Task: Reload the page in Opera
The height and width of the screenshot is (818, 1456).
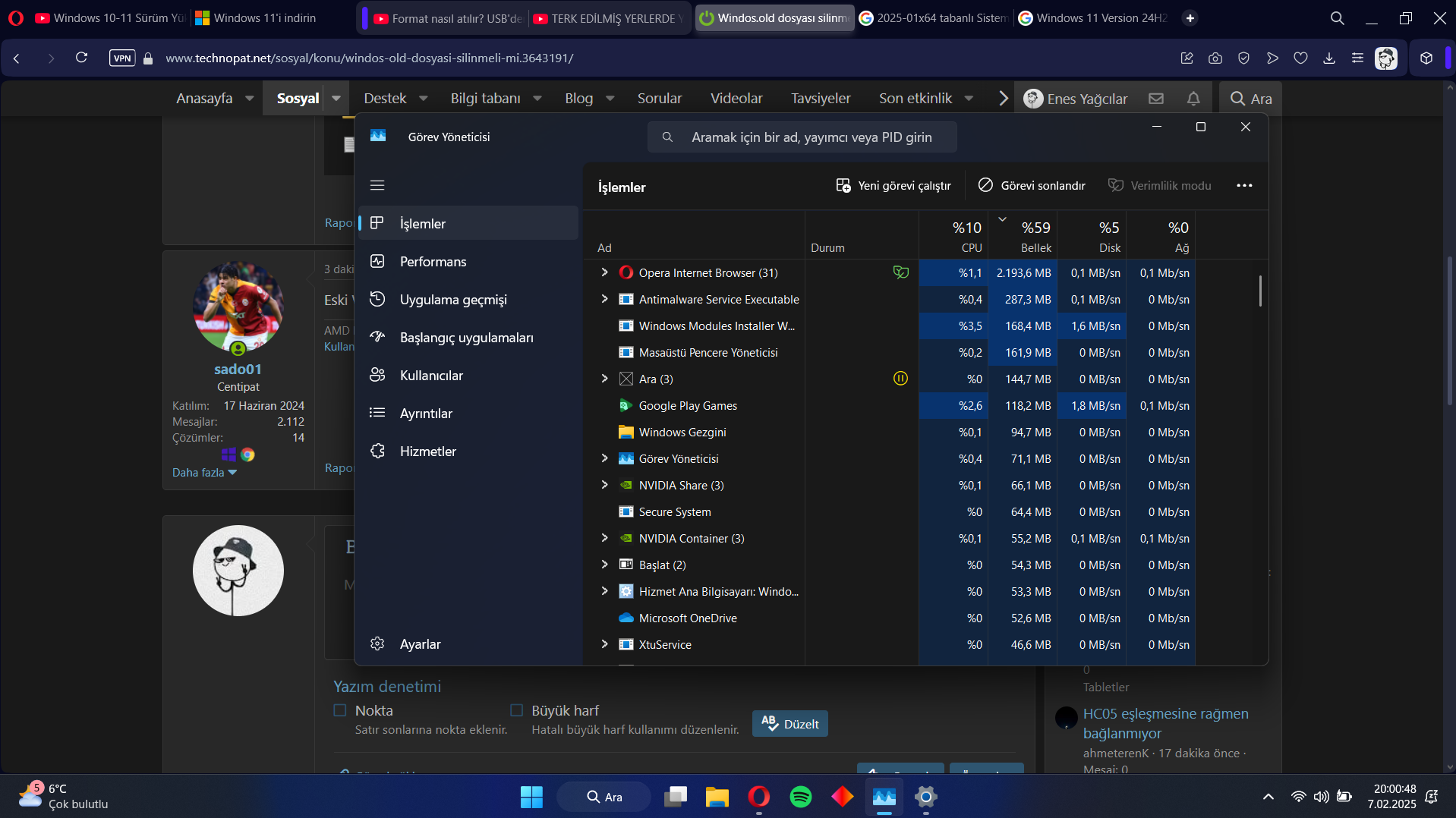Action: point(82,58)
